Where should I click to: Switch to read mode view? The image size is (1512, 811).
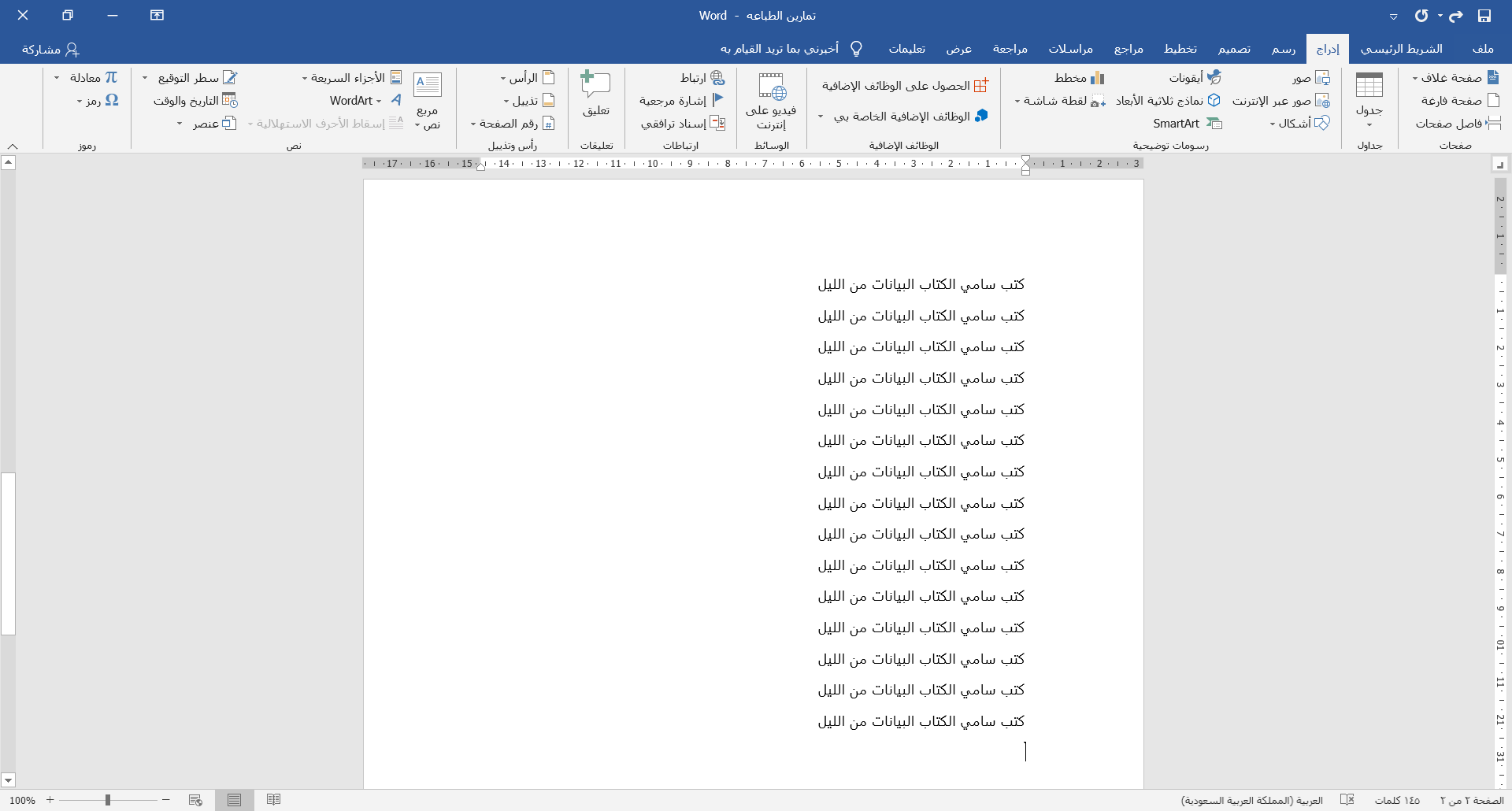[273, 800]
